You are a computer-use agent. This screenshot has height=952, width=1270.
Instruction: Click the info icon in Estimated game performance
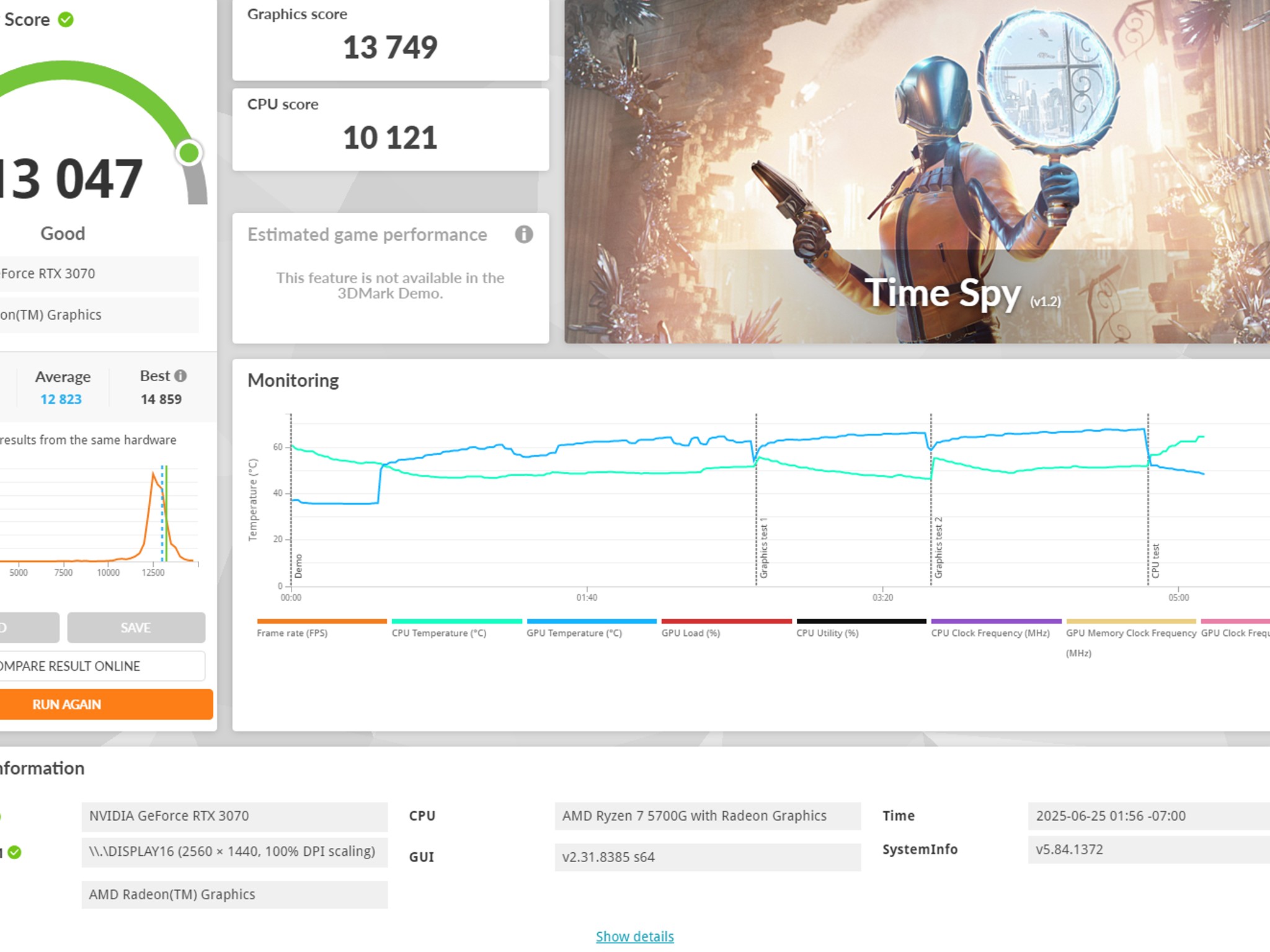coord(524,234)
